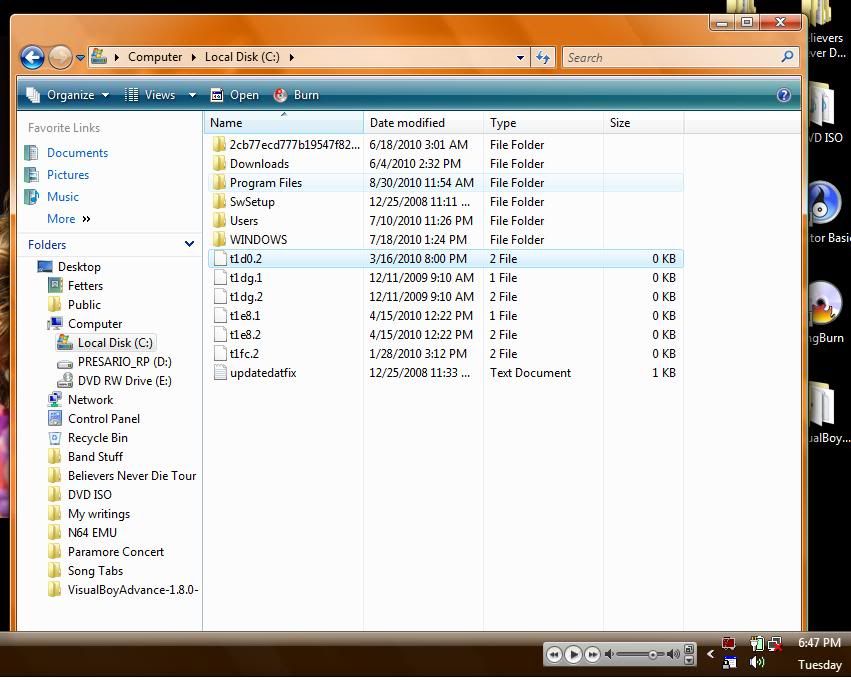Select PRESARIO_RP (D:) drive in tree
The height and width of the screenshot is (682, 851).
click(x=124, y=362)
